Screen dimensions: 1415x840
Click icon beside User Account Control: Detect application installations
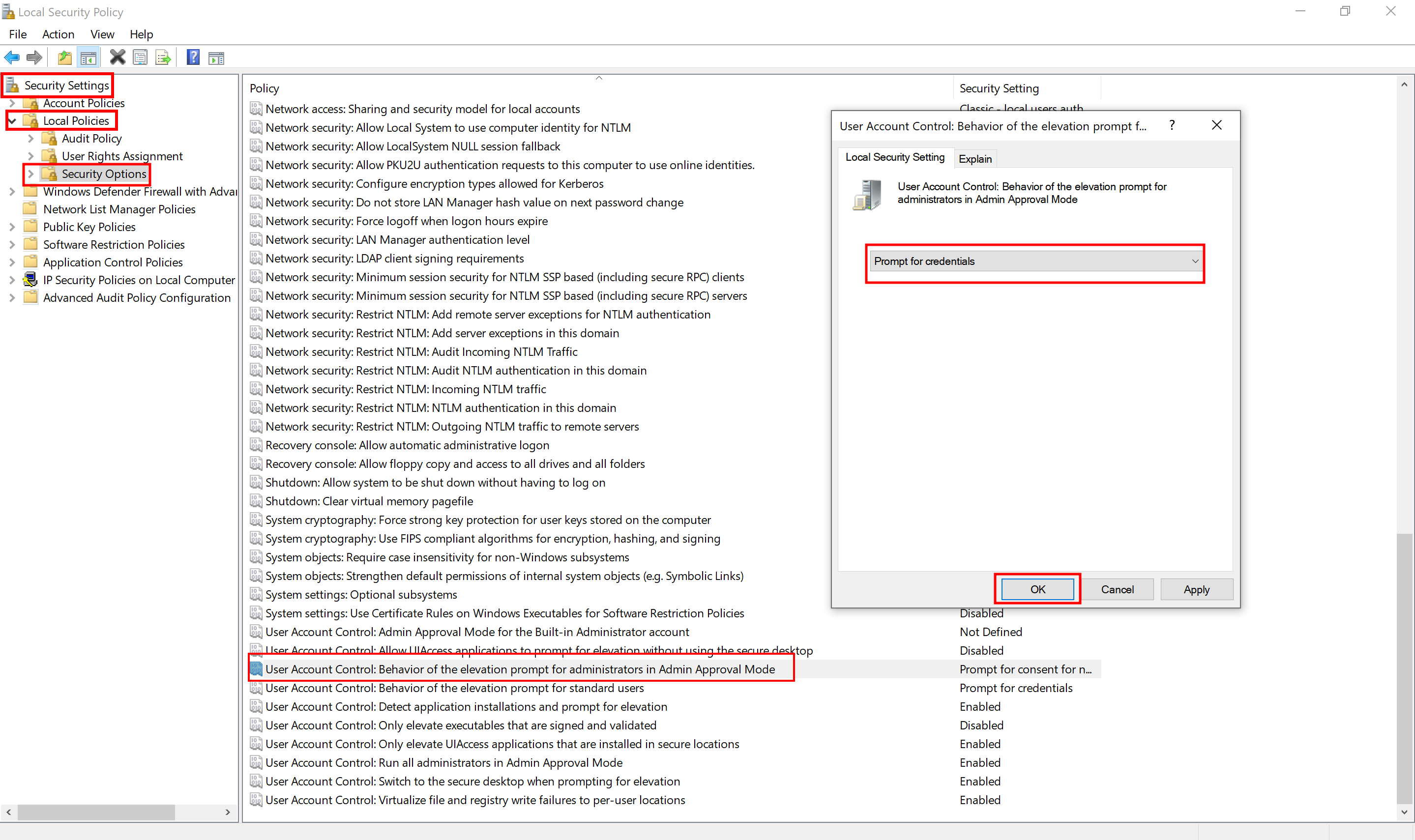click(x=256, y=706)
